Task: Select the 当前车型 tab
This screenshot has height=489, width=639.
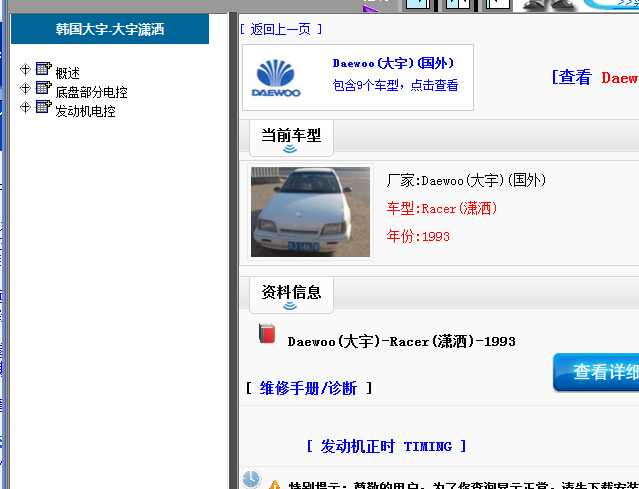Action: coord(291,138)
